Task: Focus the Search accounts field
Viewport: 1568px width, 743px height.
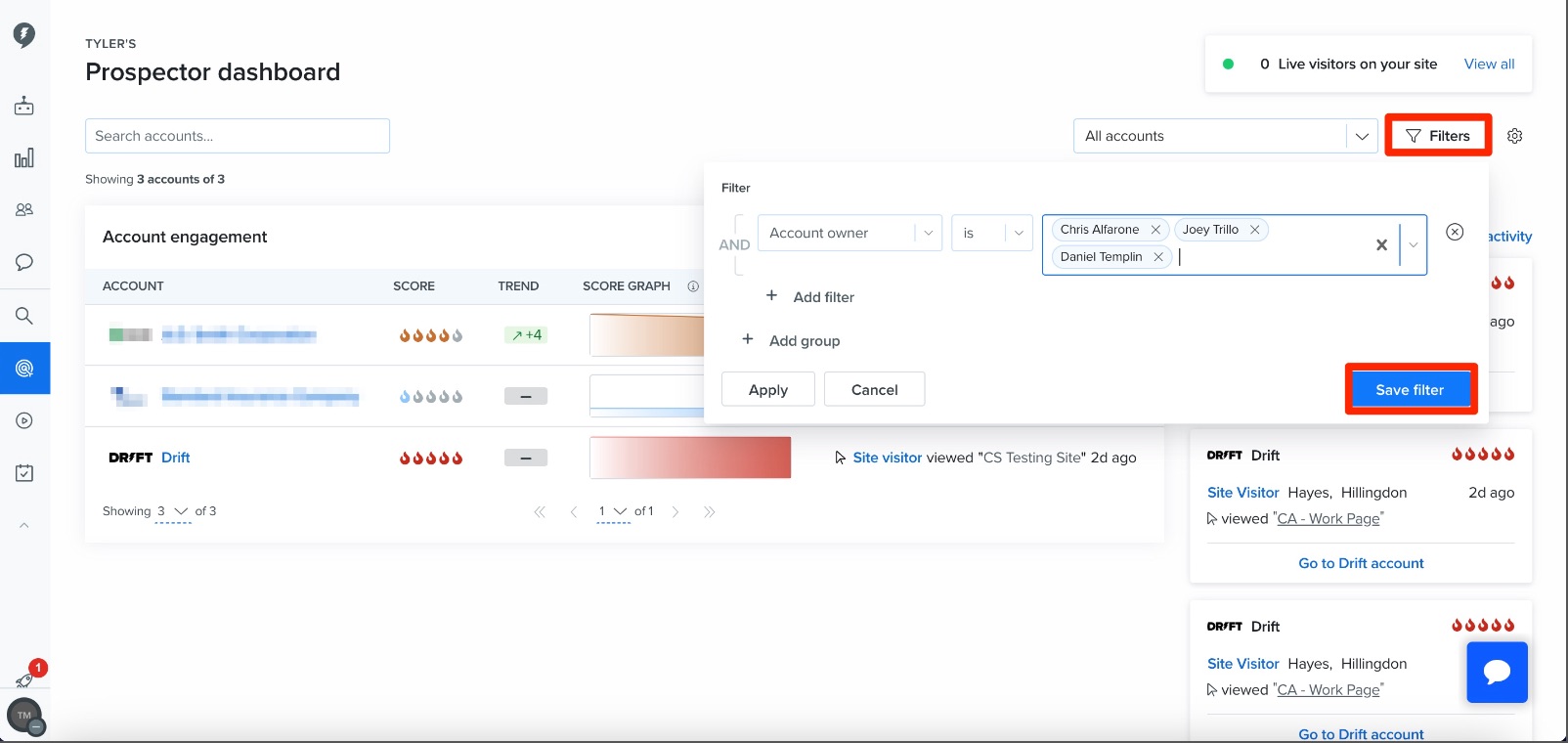Action: point(238,136)
